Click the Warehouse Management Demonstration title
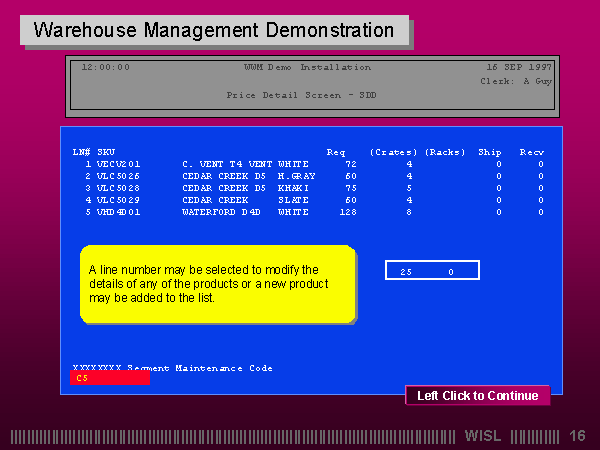Screen dimensions: 600x450 coord(214,30)
